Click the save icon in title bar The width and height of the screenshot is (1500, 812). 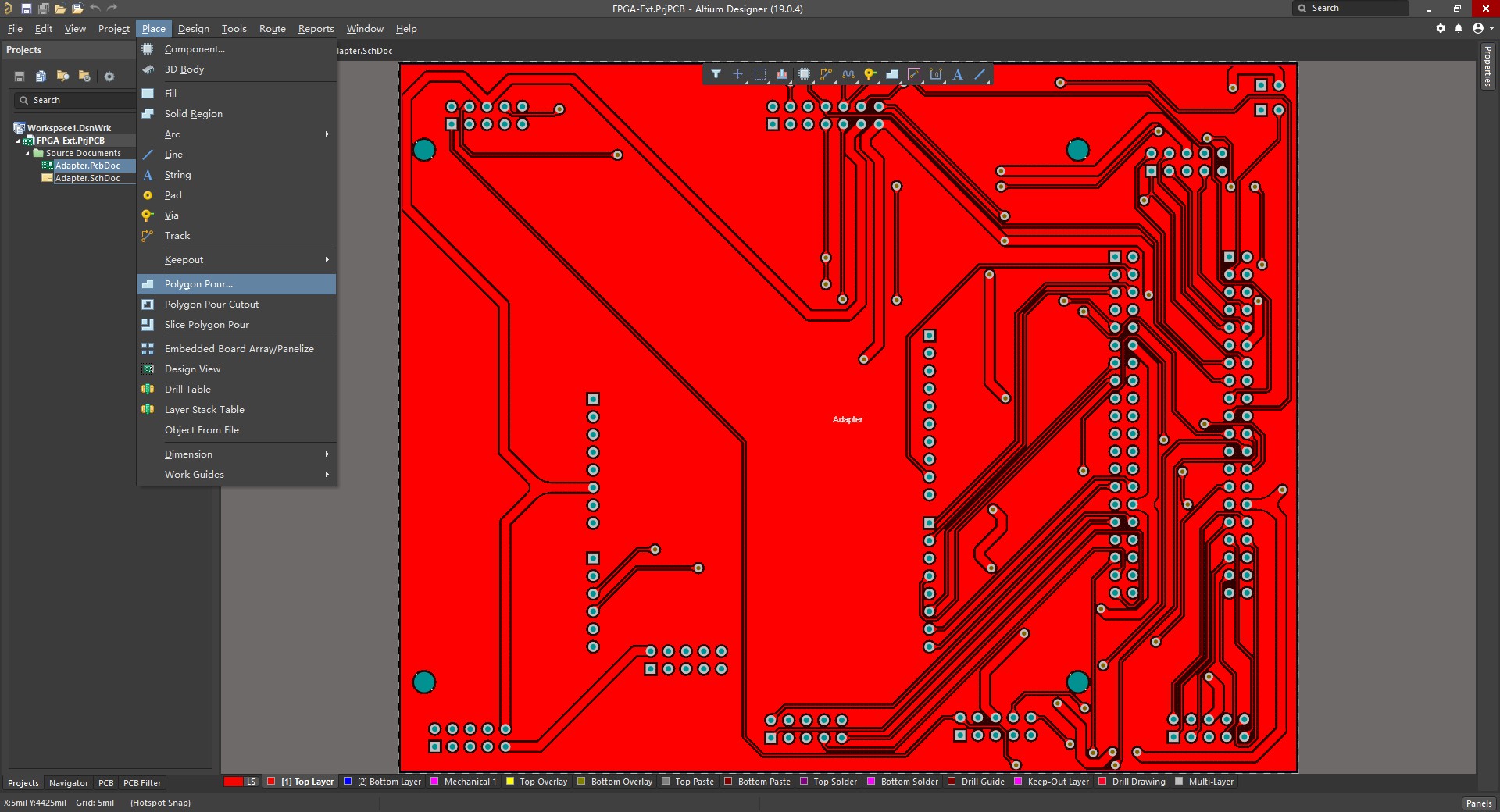point(26,9)
